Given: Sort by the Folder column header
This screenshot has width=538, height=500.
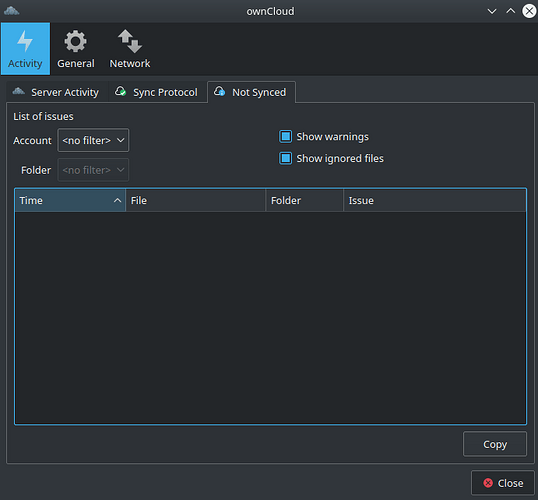Looking at the screenshot, I should pos(305,200).
